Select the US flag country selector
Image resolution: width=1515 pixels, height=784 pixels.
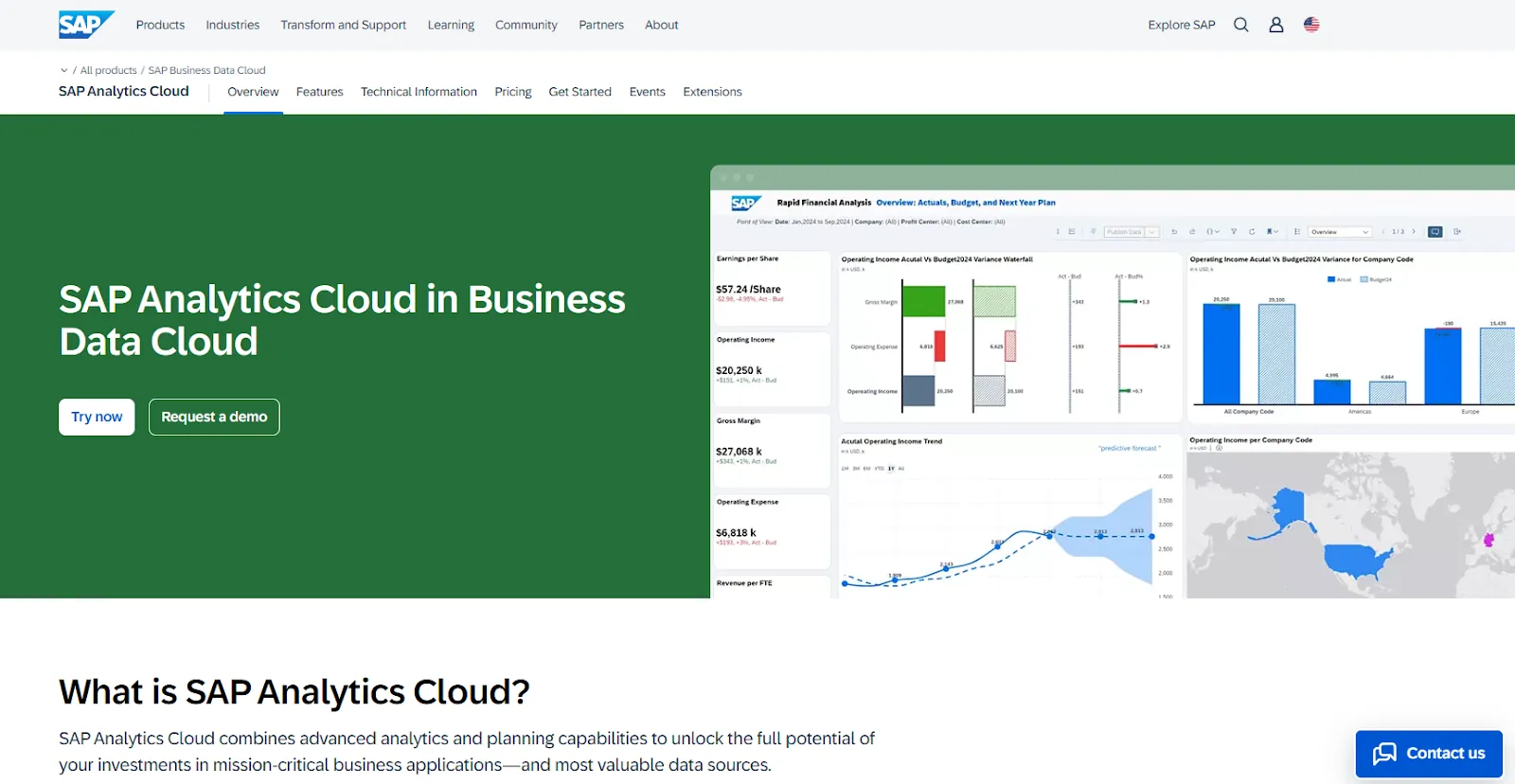click(1311, 25)
